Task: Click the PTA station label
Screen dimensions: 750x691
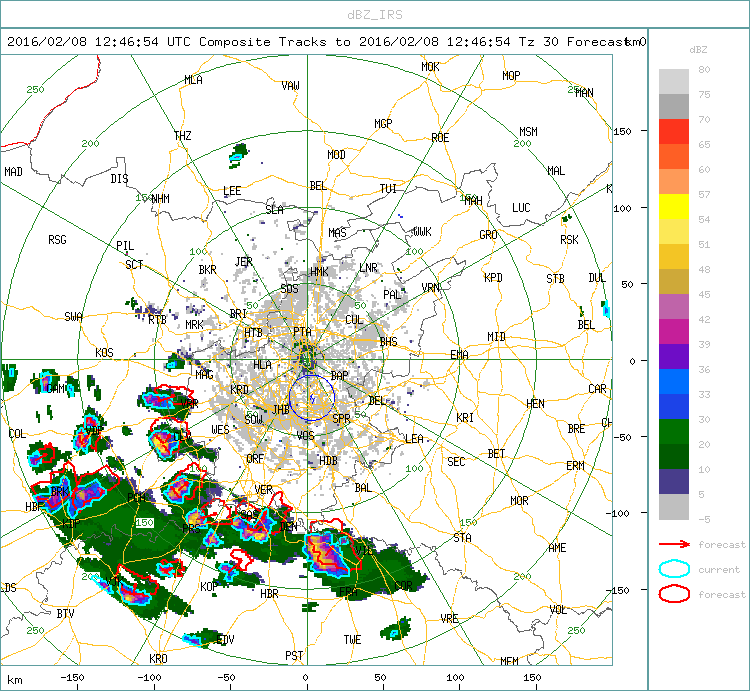Action: [302, 331]
